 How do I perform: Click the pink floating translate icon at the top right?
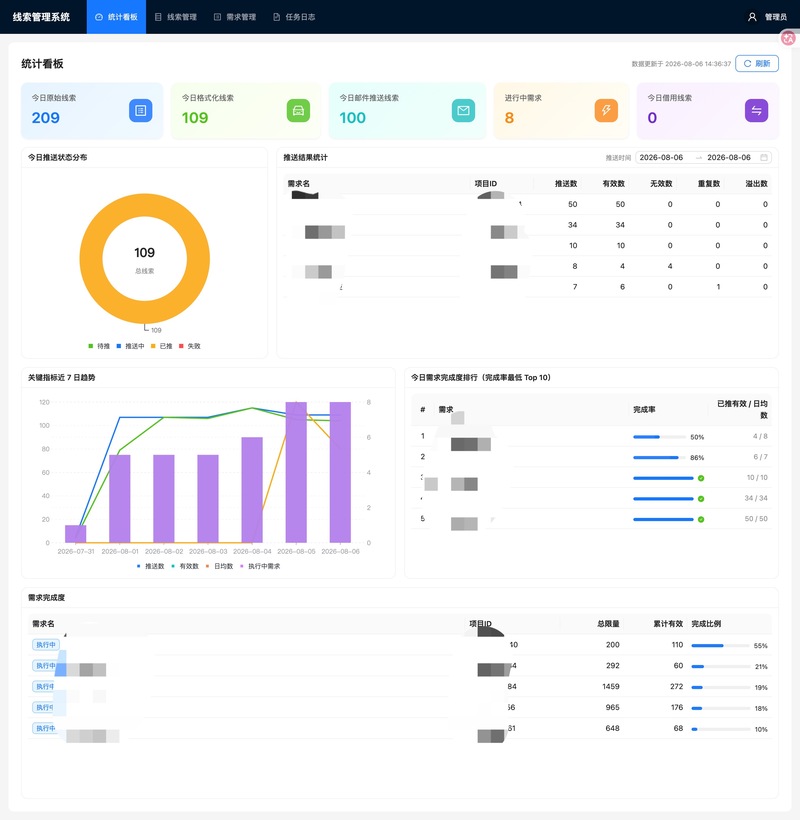tap(788, 38)
